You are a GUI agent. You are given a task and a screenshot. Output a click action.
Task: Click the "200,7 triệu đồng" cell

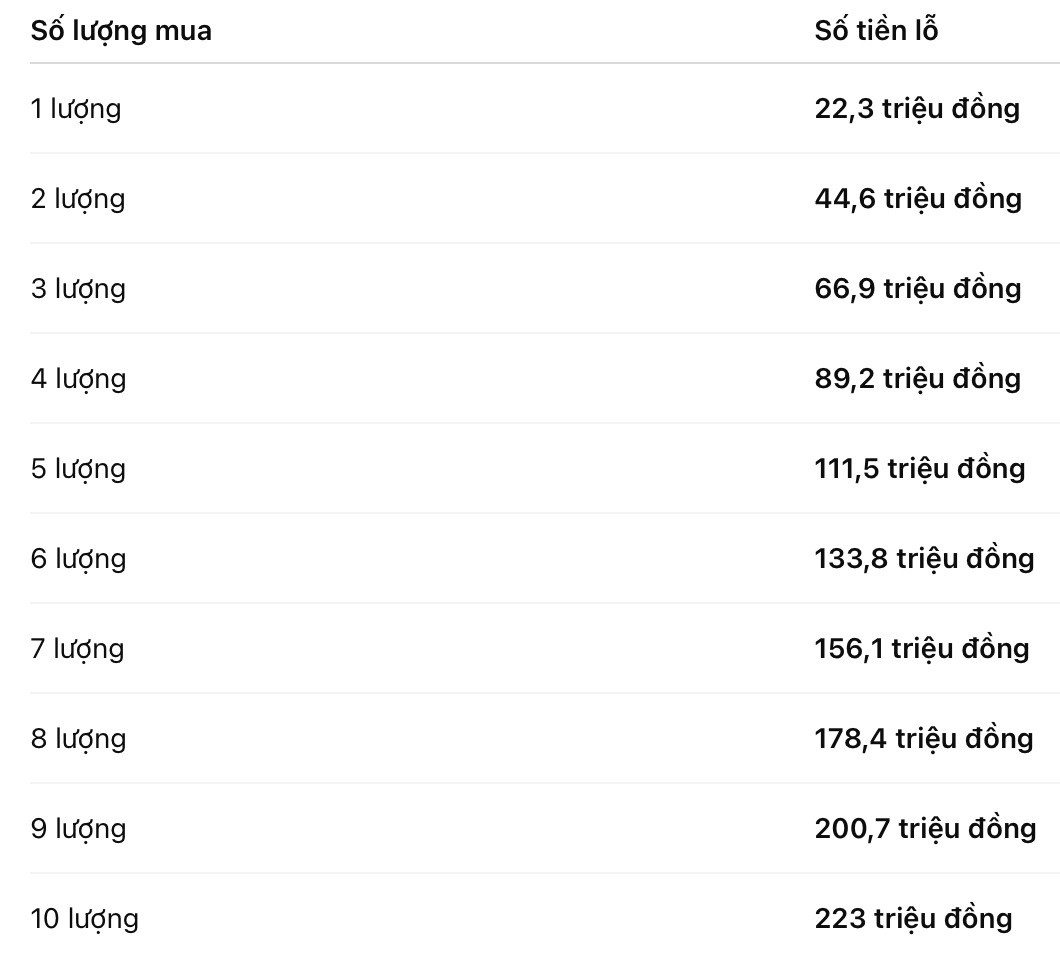point(925,829)
